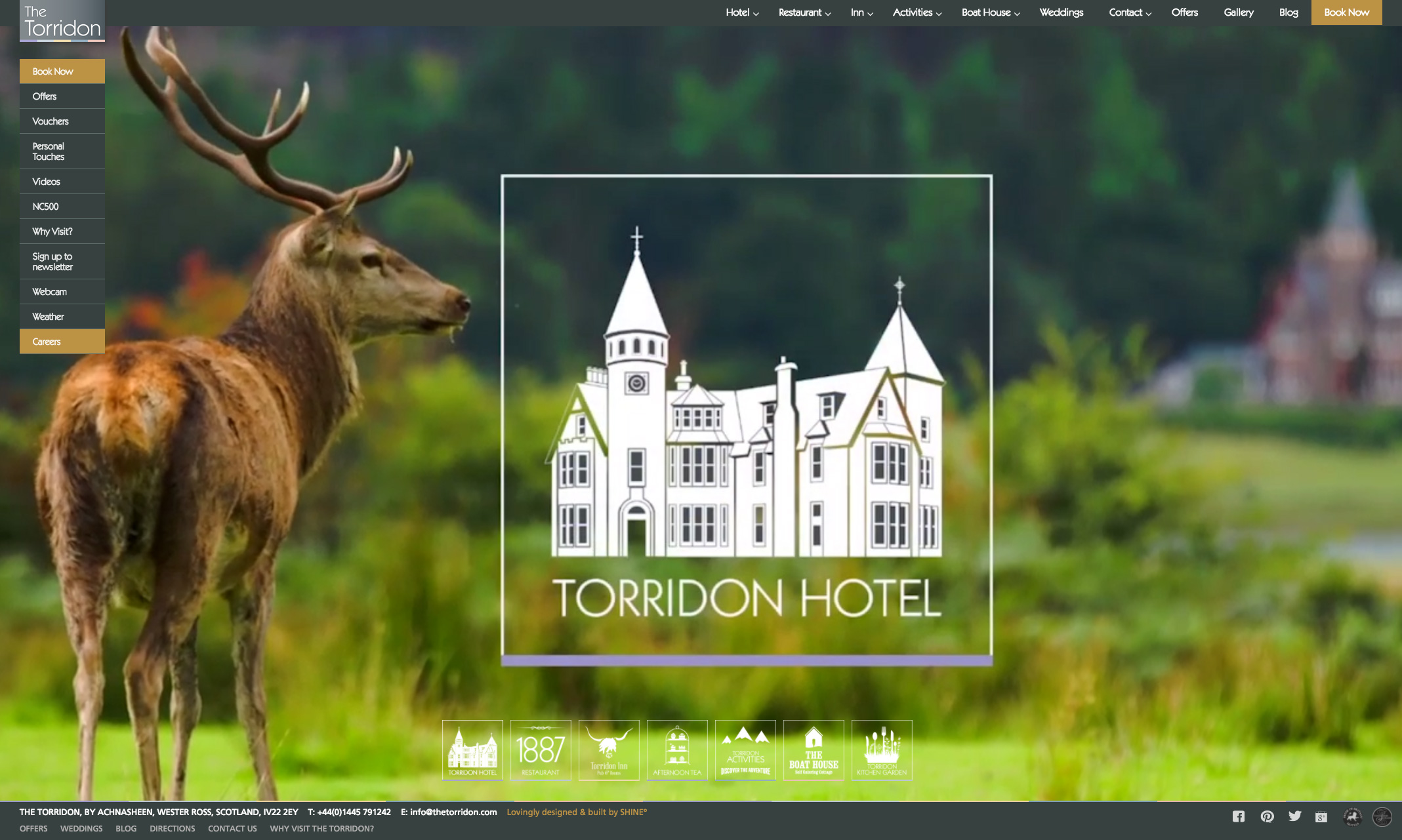The image size is (1402, 840).
Task: Click the footer address text The Torridon, By Achnasheen
Action: [x=159, y=812]
